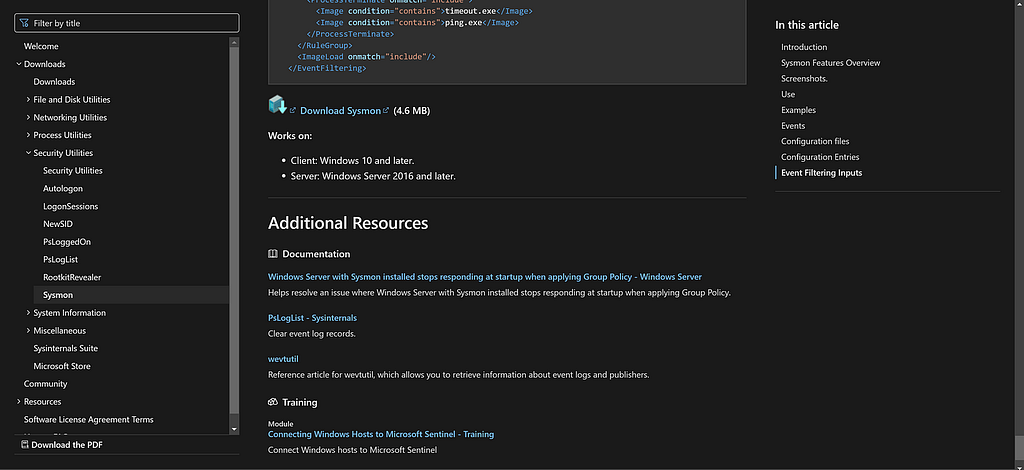Viewport: 1024px width, 470px height.
Task: Expand the Resources tree node
Action: pos(18,402)
